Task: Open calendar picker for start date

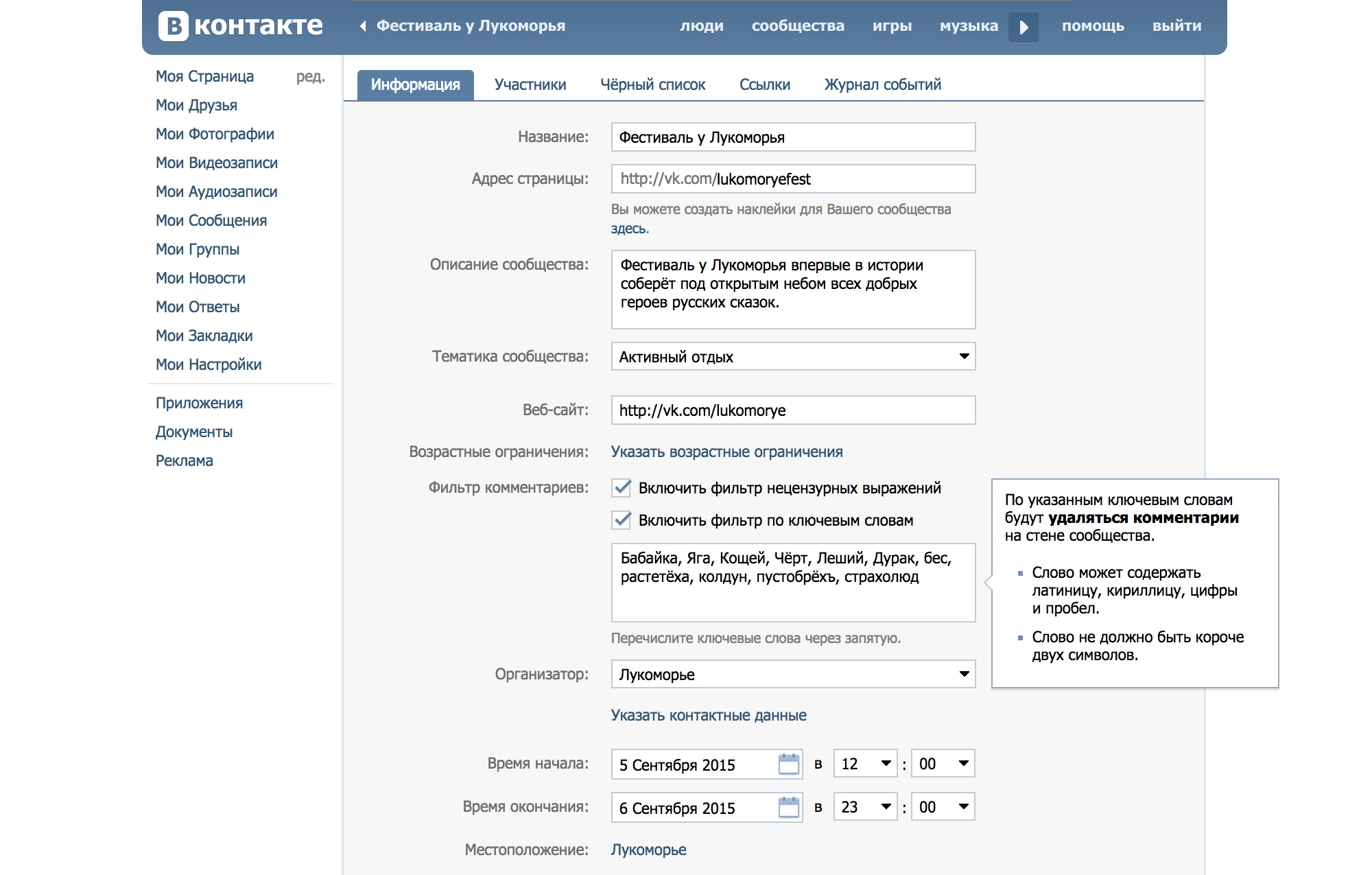Action: (x=789, y=764)
